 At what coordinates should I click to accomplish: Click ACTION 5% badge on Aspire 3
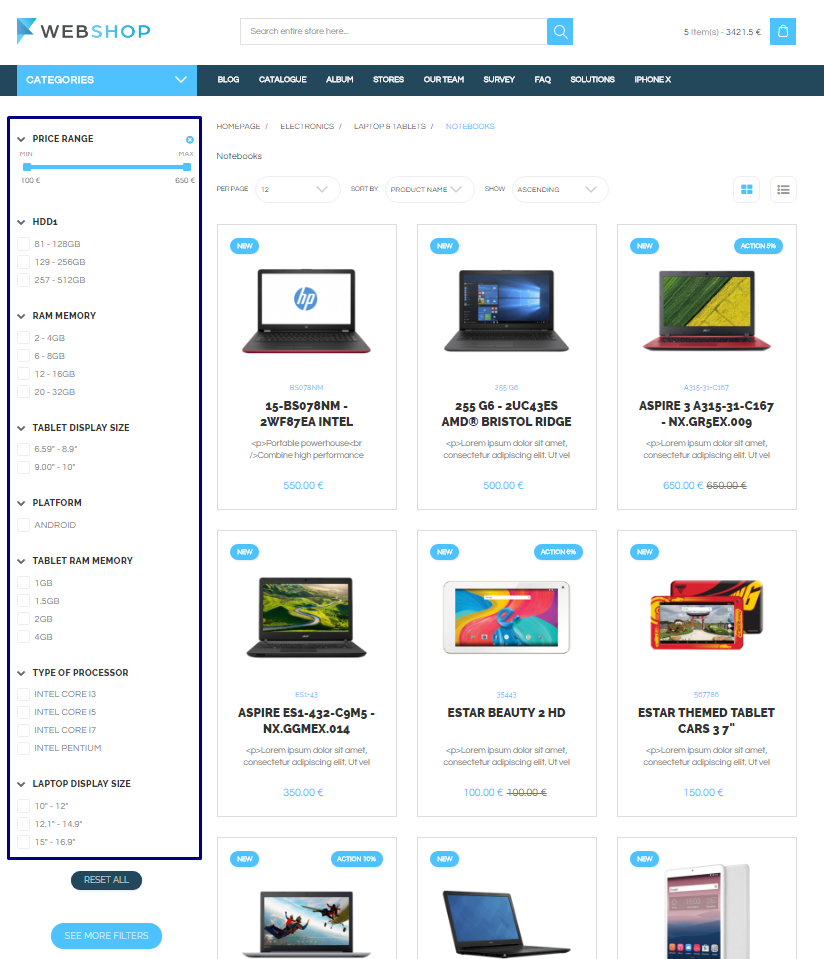[x=758, y=246]
